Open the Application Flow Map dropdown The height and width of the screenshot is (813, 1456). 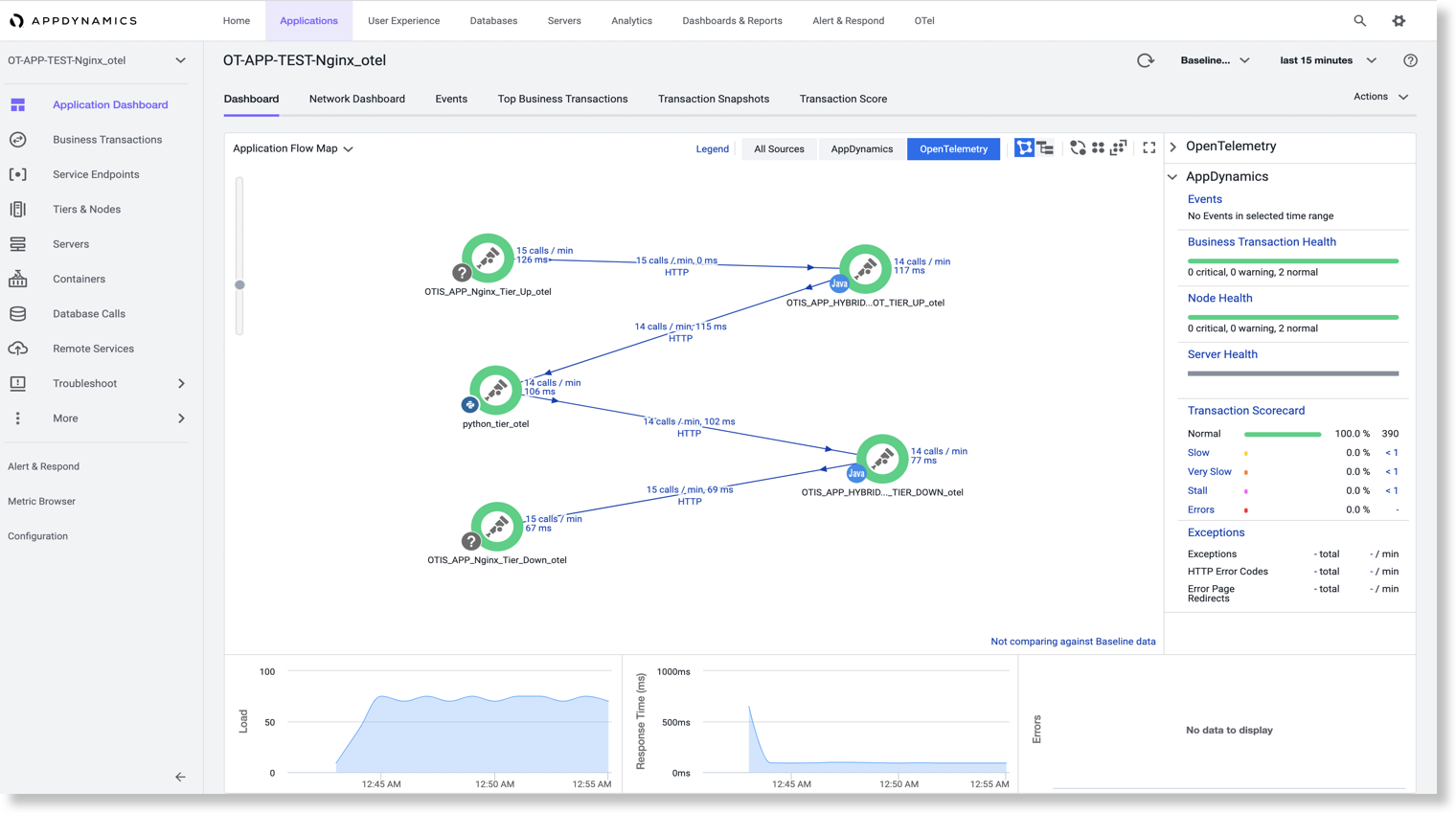tap(293, 148)
